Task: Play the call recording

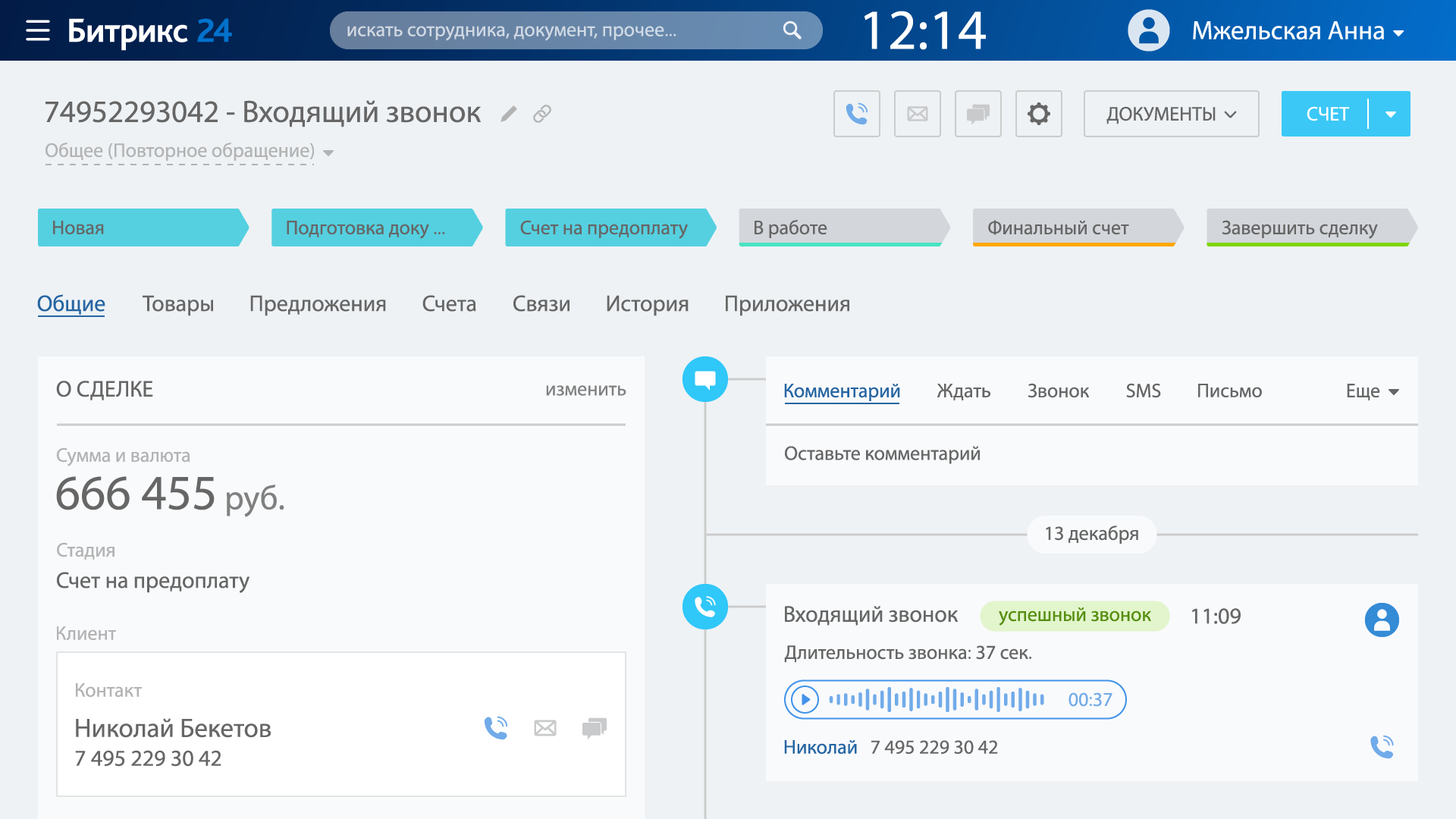Action: (x=805, y=699)
